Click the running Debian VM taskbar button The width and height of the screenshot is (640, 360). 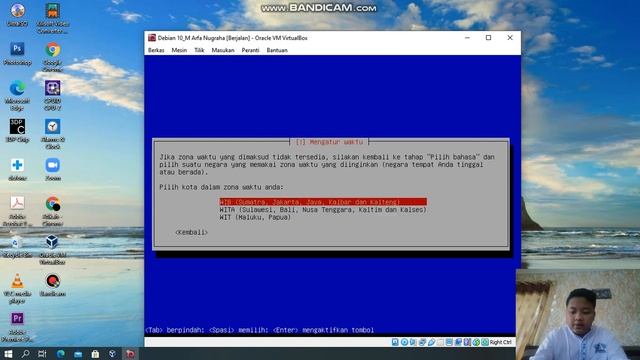pos(130,354)
